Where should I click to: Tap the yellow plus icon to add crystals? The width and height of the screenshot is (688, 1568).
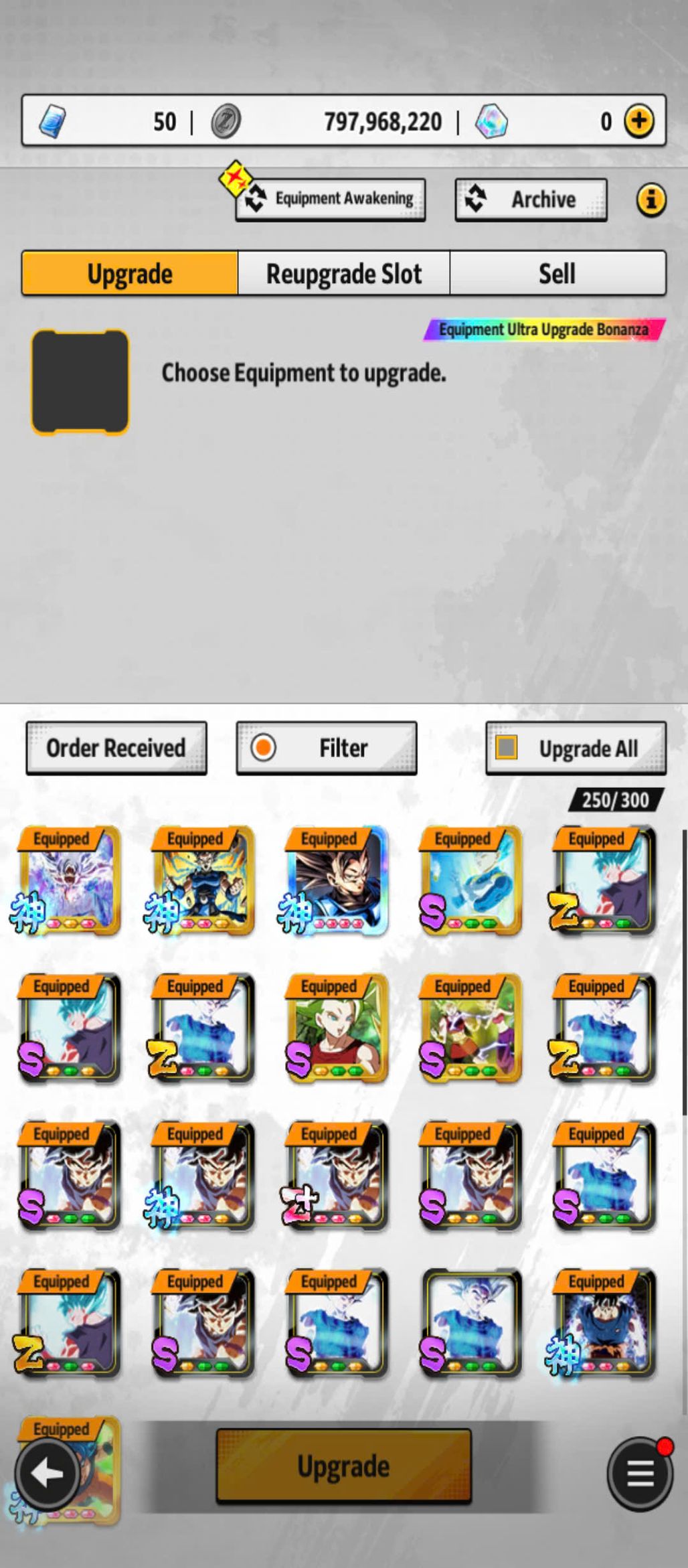click(x=638, y=121)
